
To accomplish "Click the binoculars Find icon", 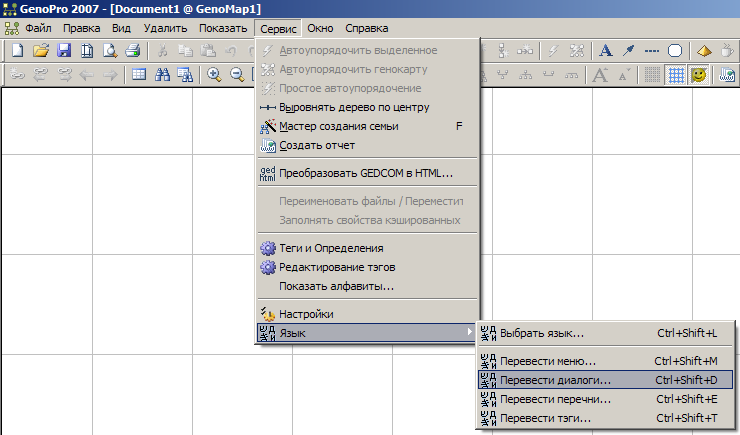I will coord(162,75).
